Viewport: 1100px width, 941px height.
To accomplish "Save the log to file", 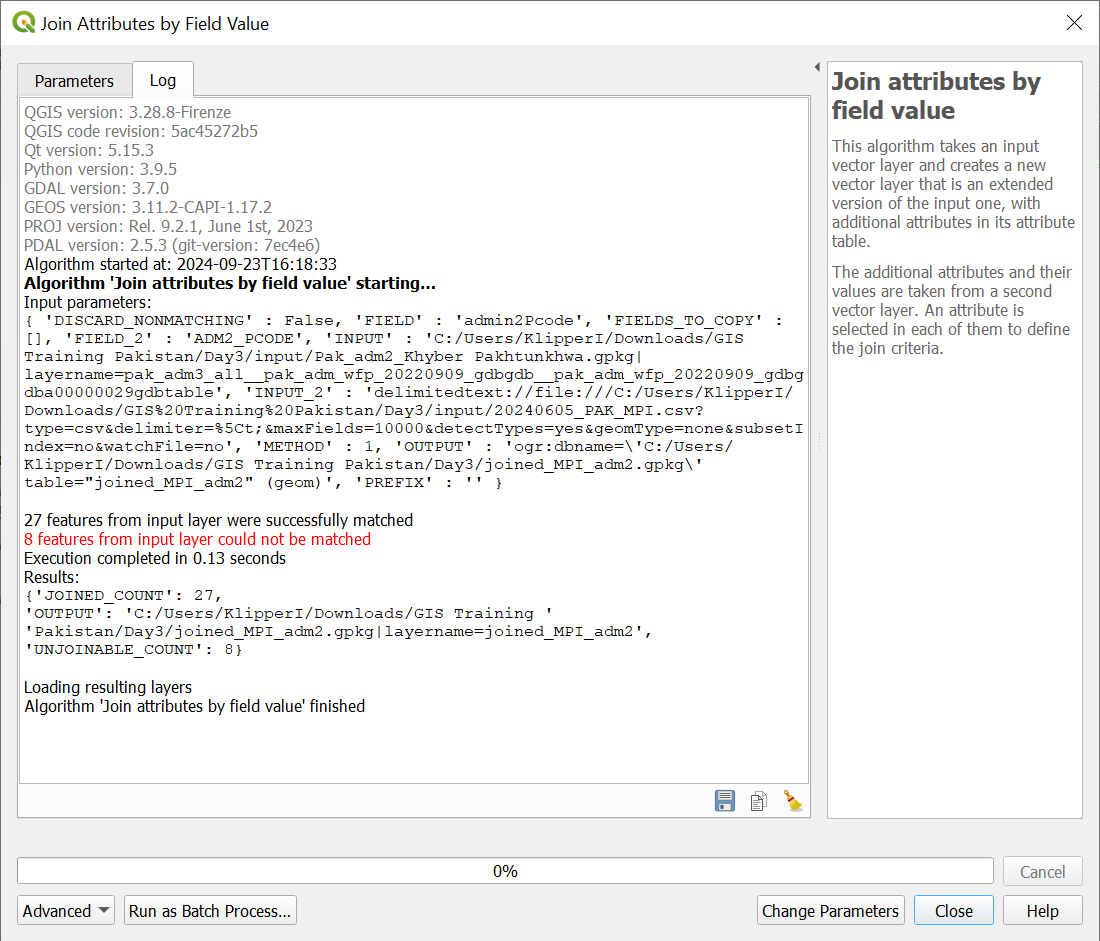I will point(725,800).
